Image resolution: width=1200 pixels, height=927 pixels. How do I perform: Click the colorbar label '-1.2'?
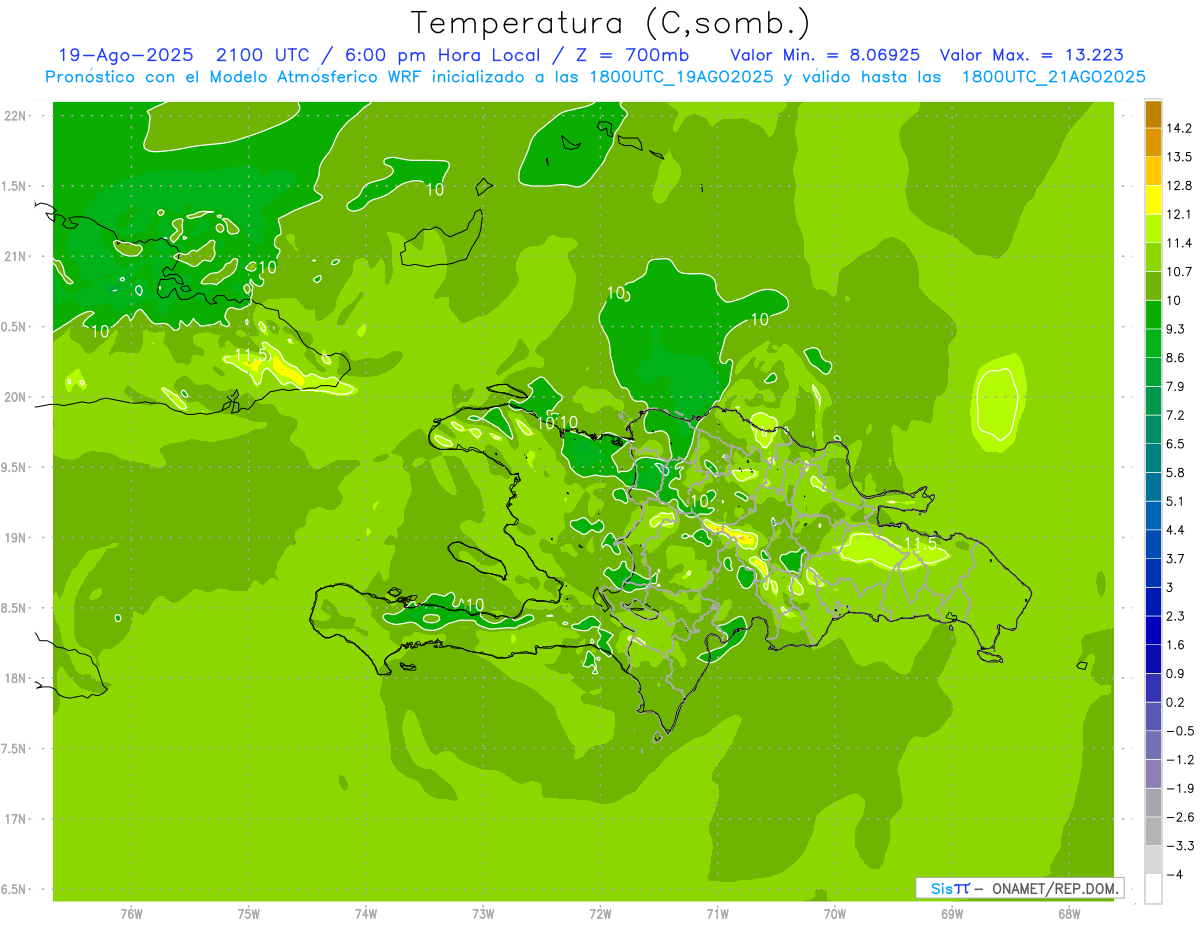tap(1178, 759)
